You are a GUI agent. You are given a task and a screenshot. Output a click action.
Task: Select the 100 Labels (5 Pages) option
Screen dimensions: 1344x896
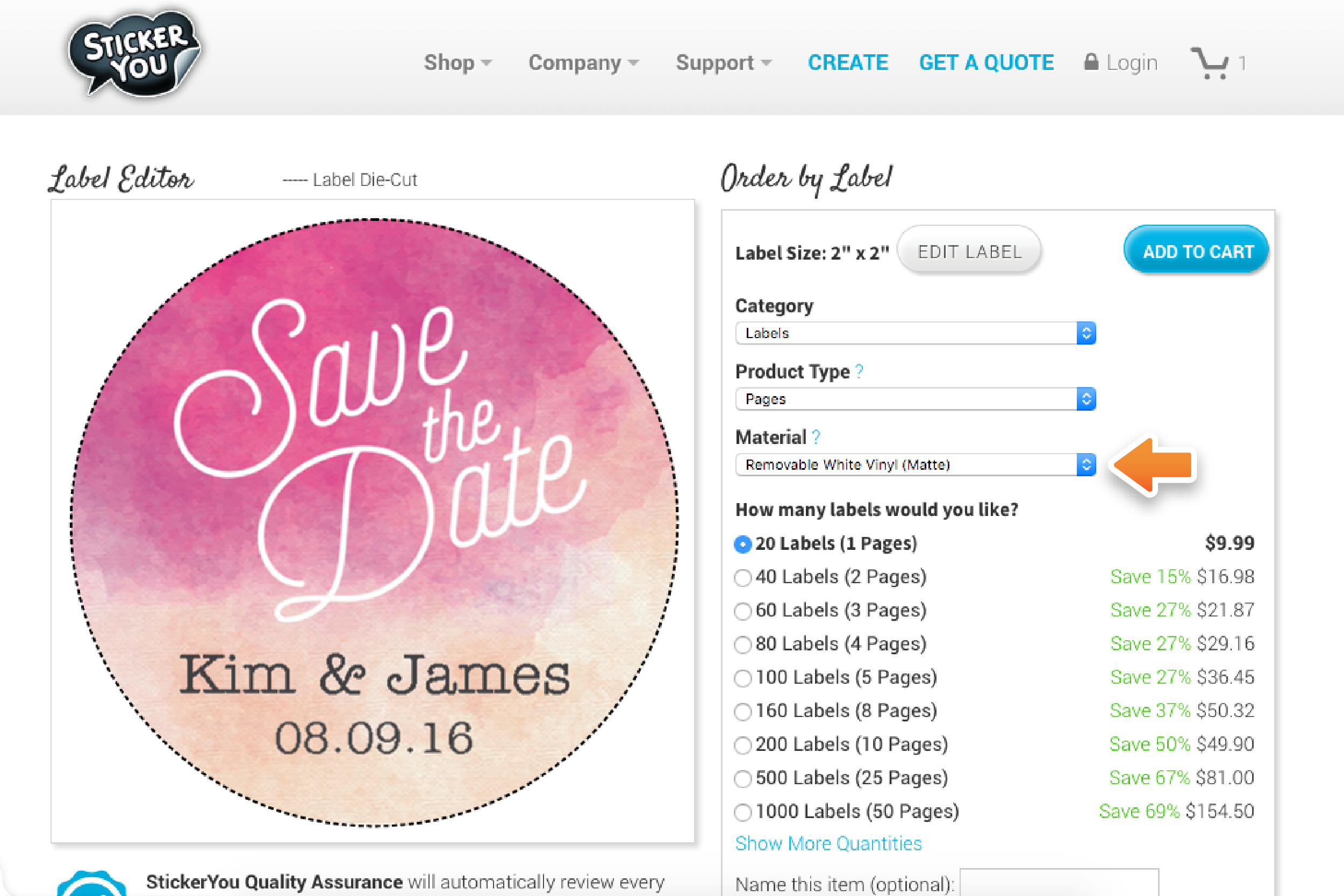click(x=743, y=678)
